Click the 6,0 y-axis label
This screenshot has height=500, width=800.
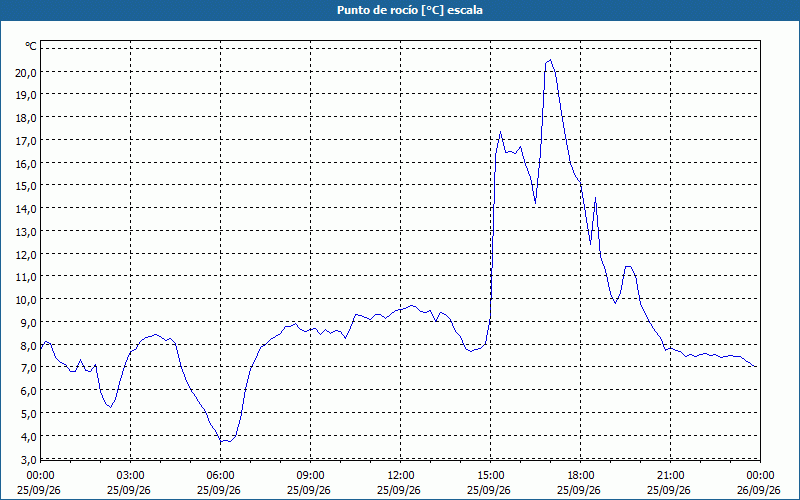28,390
